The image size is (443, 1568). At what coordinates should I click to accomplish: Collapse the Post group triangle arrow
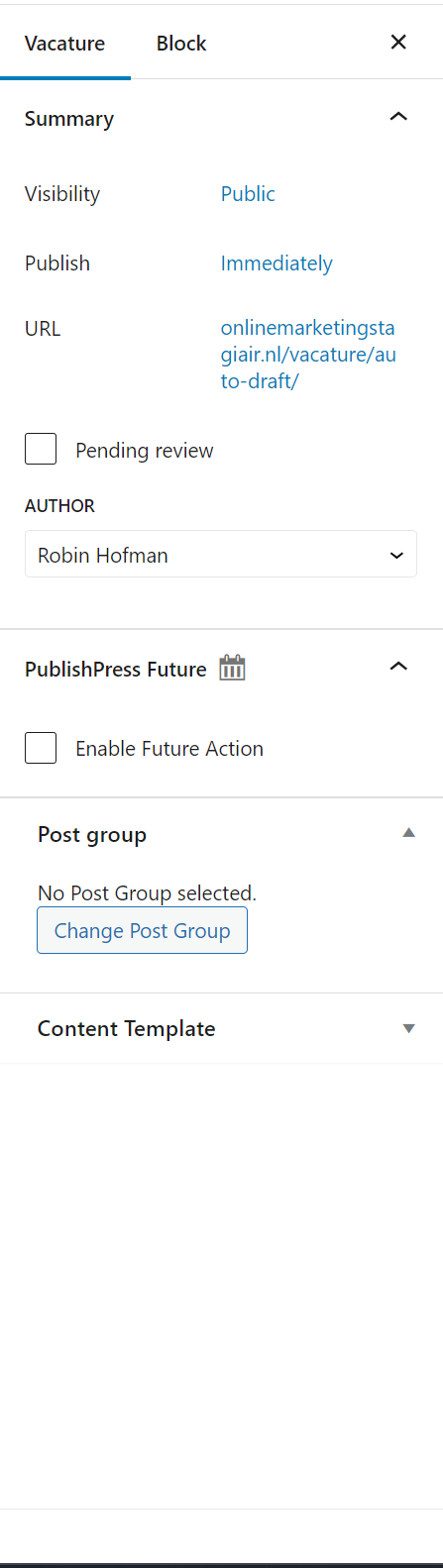[x=408, y=833]
